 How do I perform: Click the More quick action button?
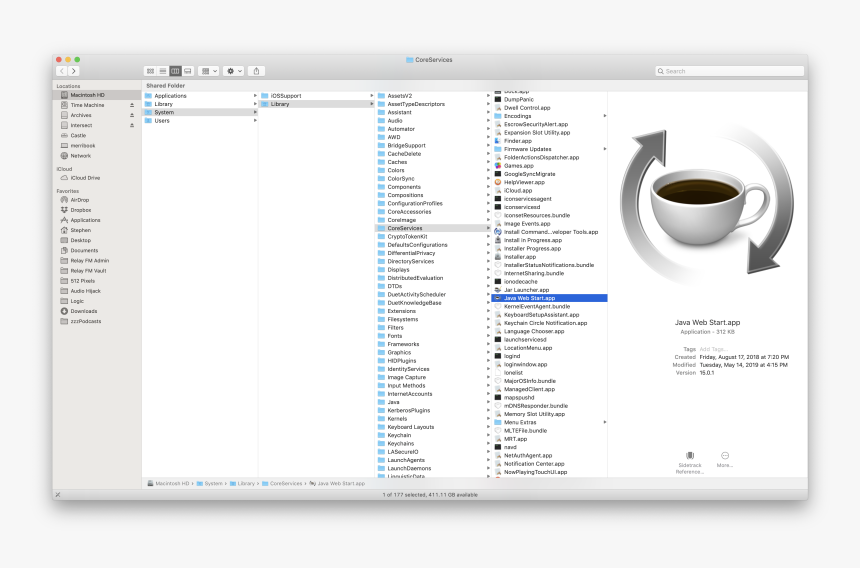point(725,459)
